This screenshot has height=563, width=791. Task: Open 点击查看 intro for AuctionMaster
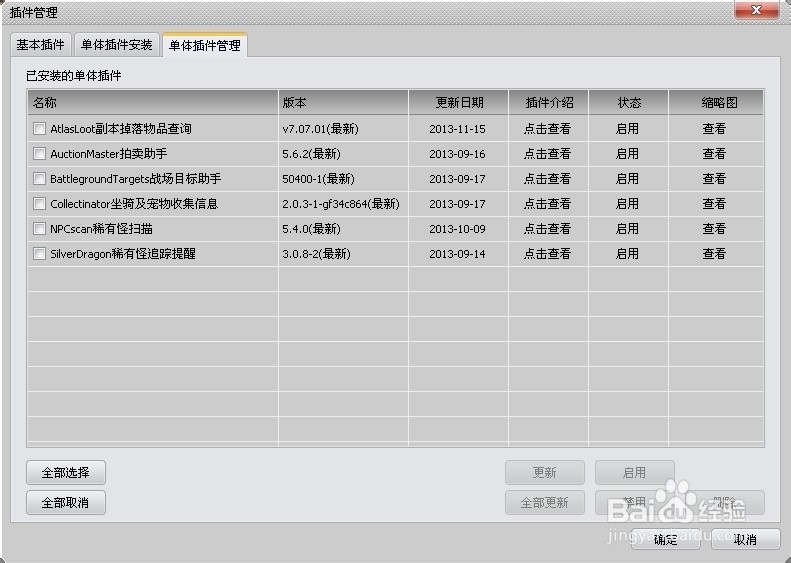coord(547,153)
